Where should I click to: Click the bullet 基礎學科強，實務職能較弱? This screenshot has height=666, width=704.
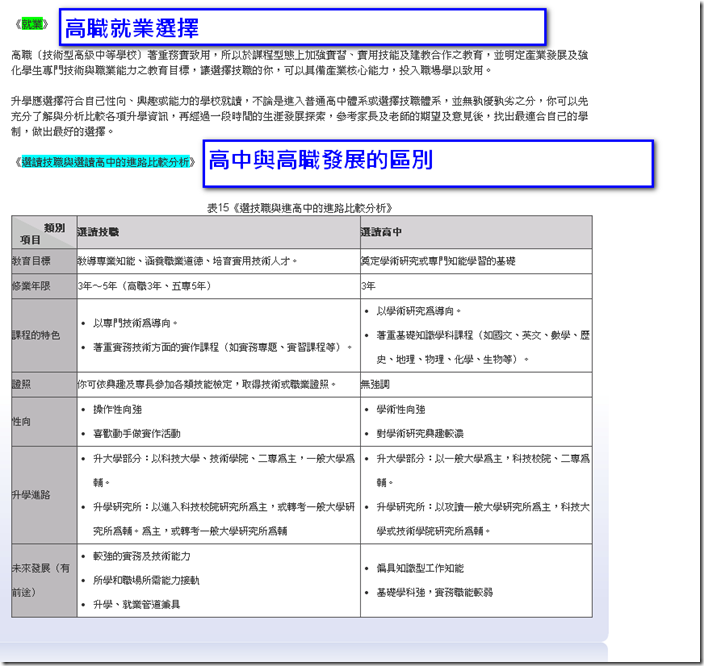coord(434,592)
